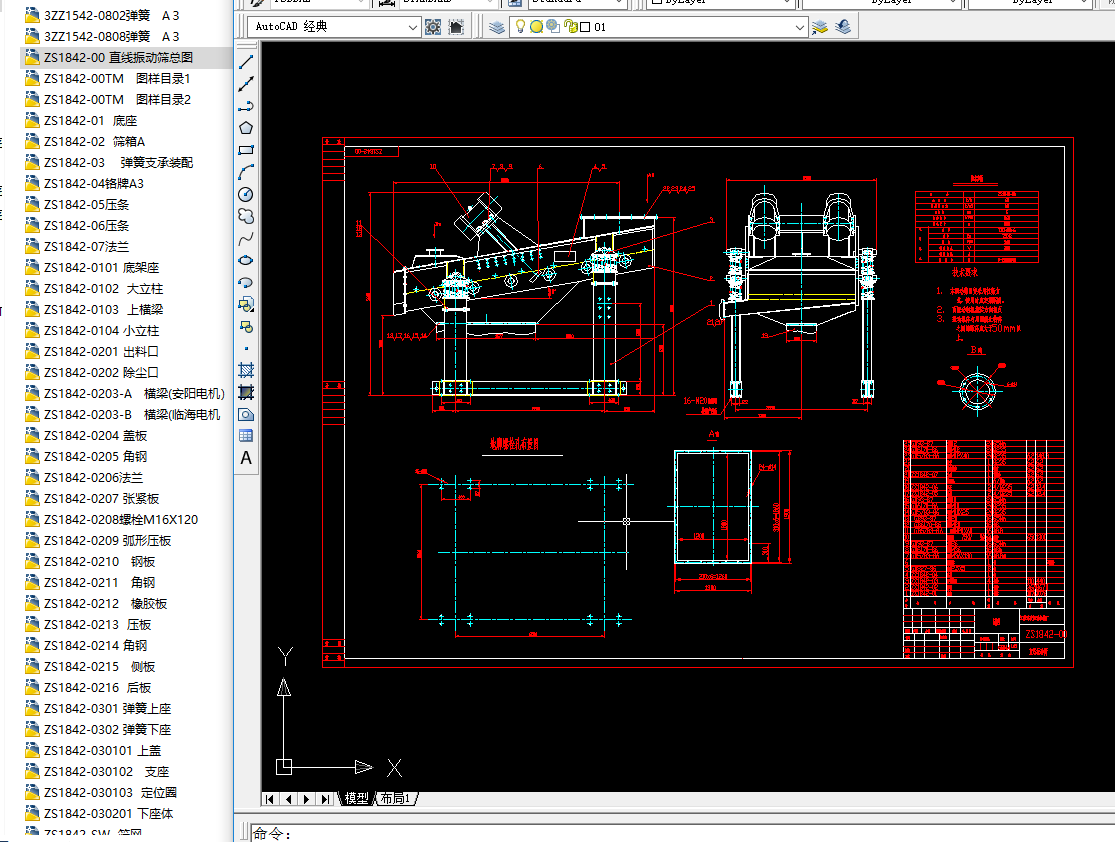Viewport: 1115px width, 842px height.
Task: Toggle layer 01 viewport freeze icon
Action: click(x=553, y=26)
